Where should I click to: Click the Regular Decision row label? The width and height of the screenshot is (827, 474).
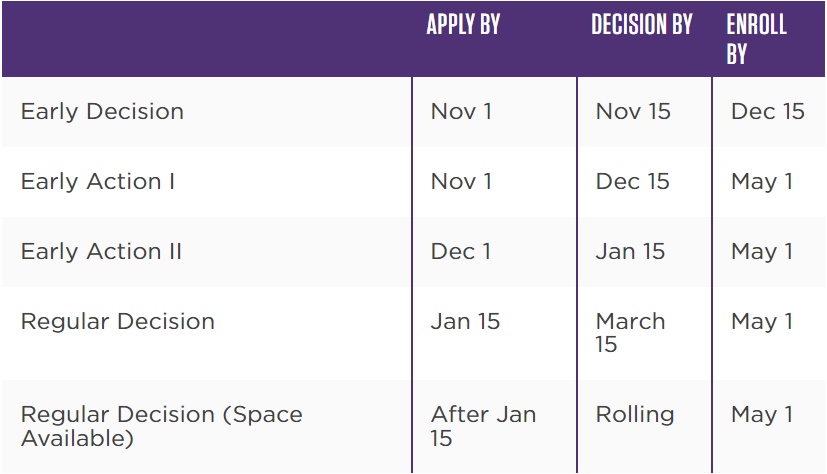118,321
